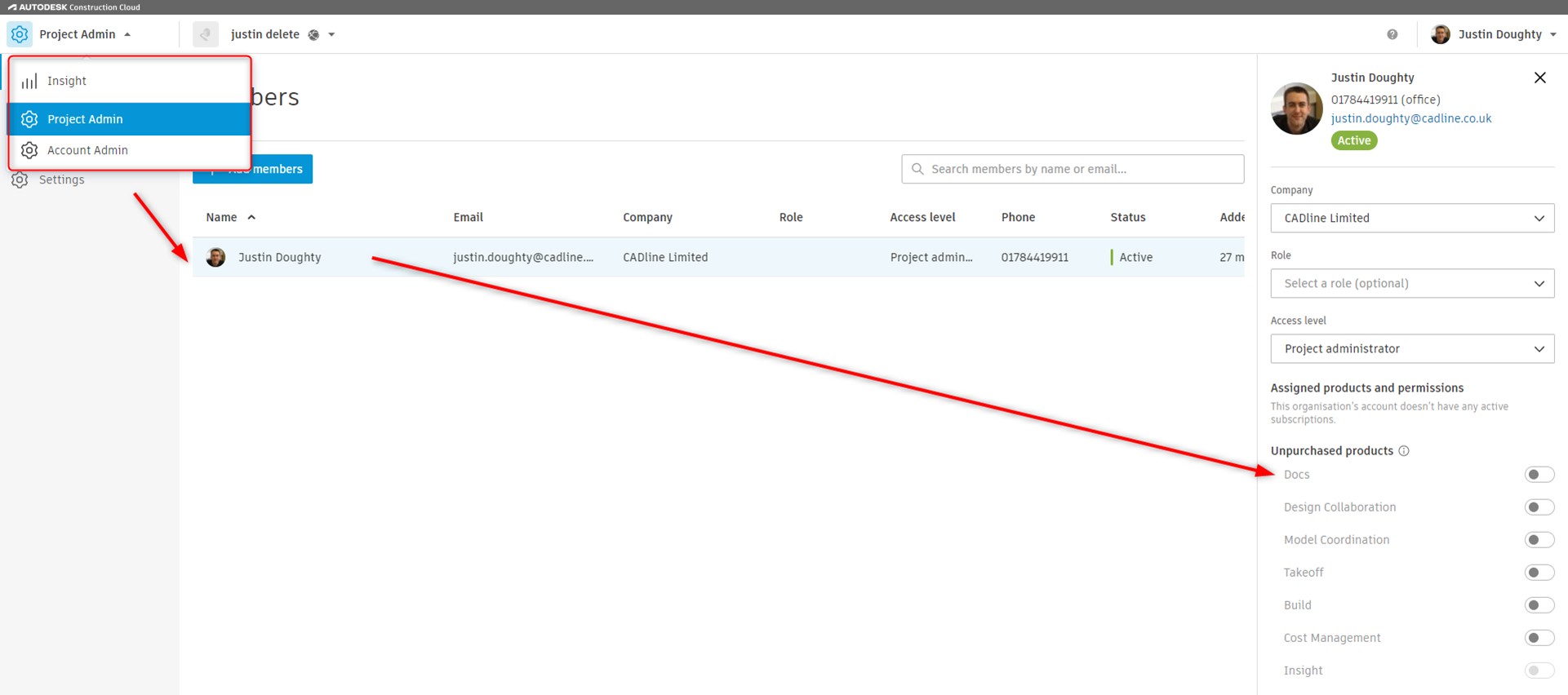1568x695 pixels.
Task: Click Justin Doughty's avatar in members table
Action: click(x=216, y=257)
